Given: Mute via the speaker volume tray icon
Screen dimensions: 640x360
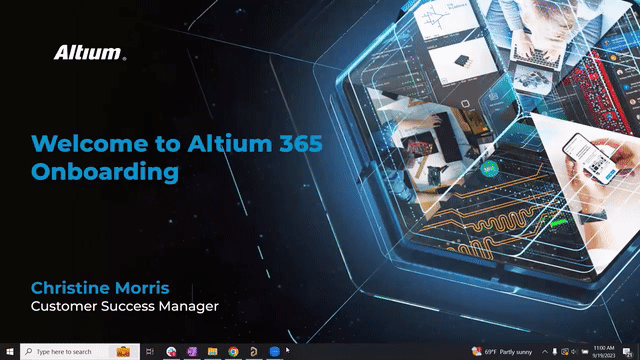Looking at the screenshot, I should tap(575, 351).
